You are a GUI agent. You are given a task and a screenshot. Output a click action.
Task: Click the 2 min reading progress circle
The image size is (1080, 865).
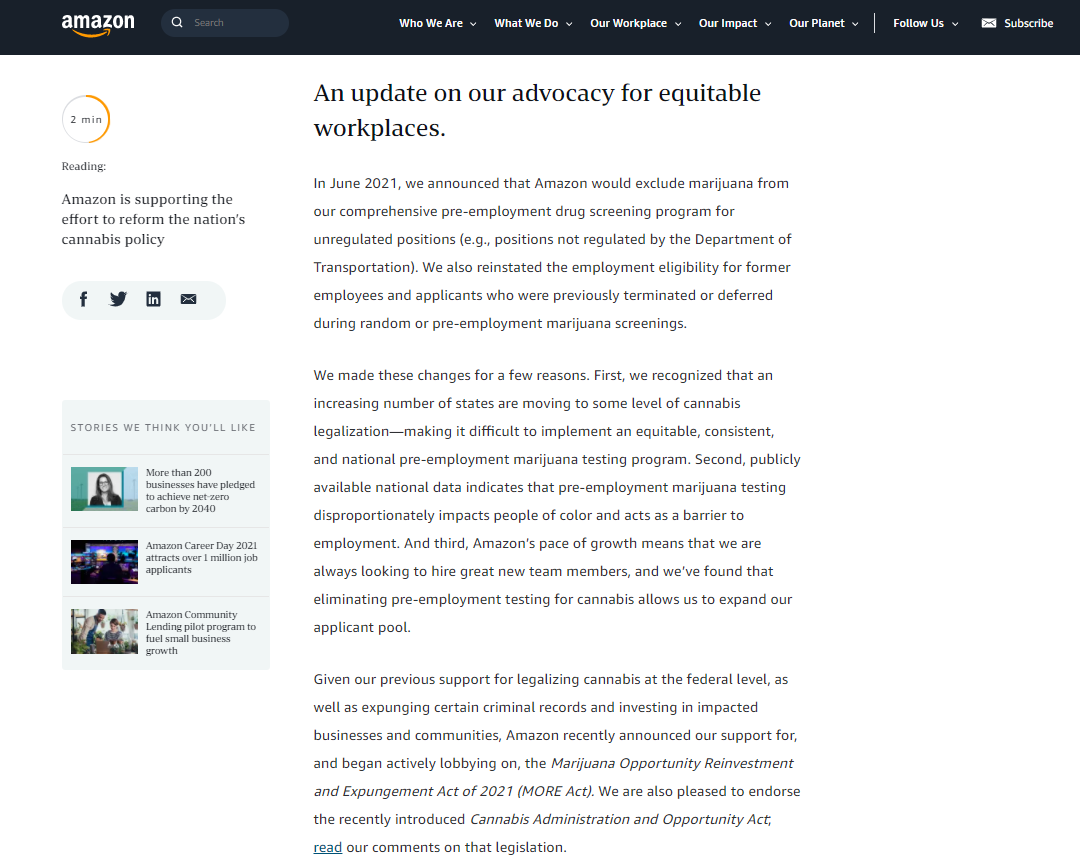tap(86, 119)
